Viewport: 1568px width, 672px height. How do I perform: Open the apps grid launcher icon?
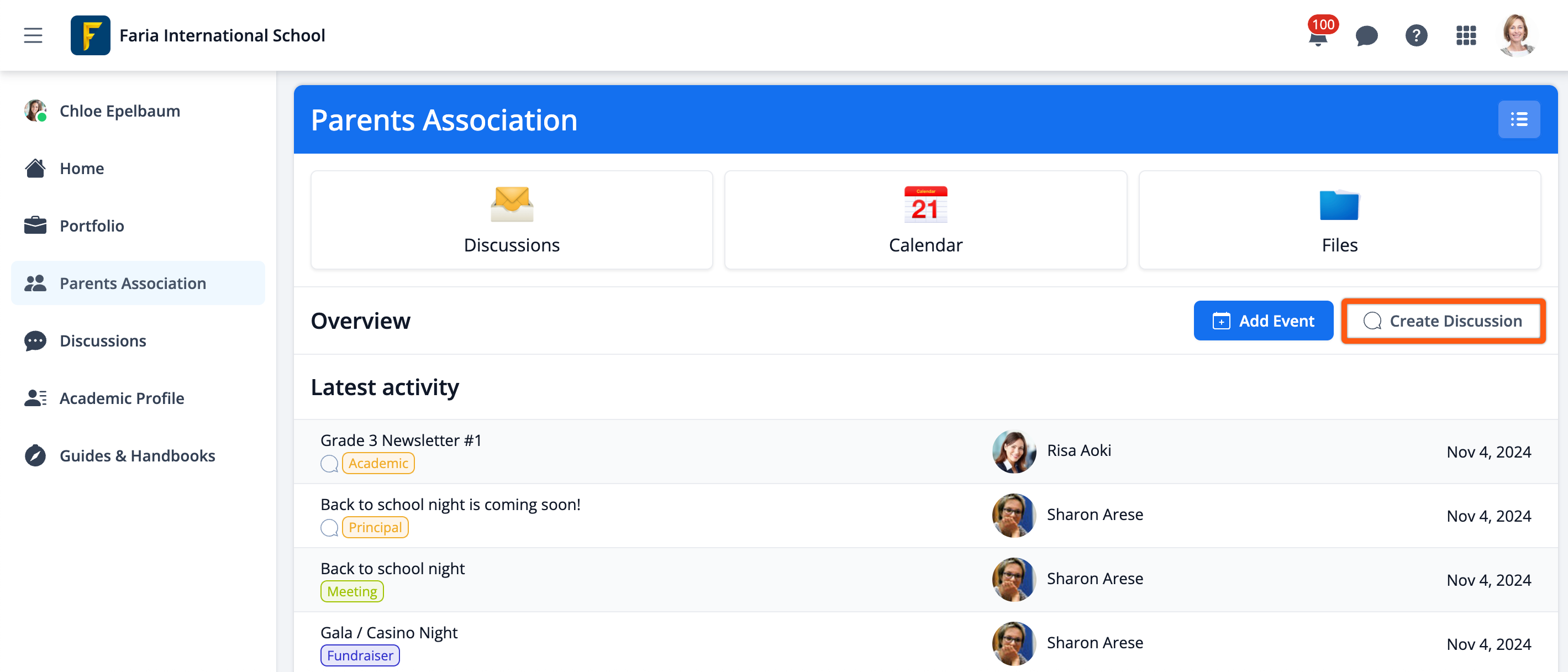pos(1466,36)
